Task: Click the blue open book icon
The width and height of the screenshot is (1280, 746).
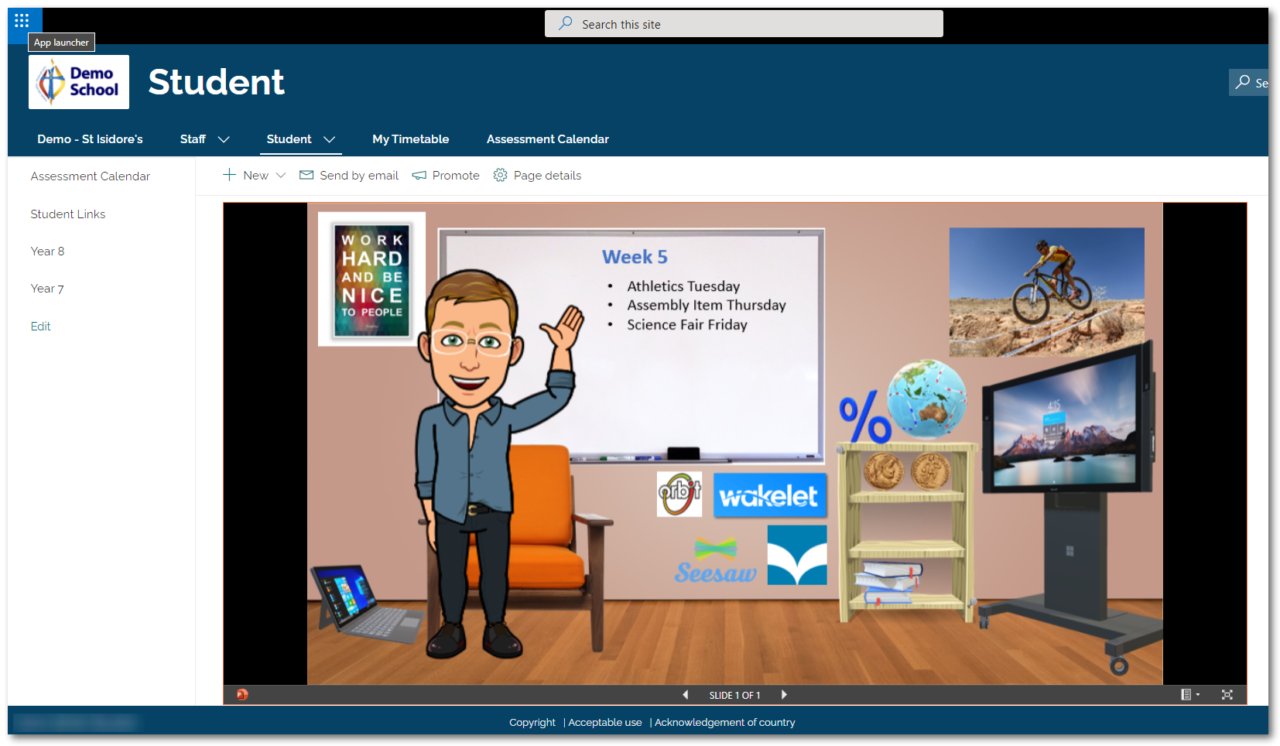Action: 797,555
